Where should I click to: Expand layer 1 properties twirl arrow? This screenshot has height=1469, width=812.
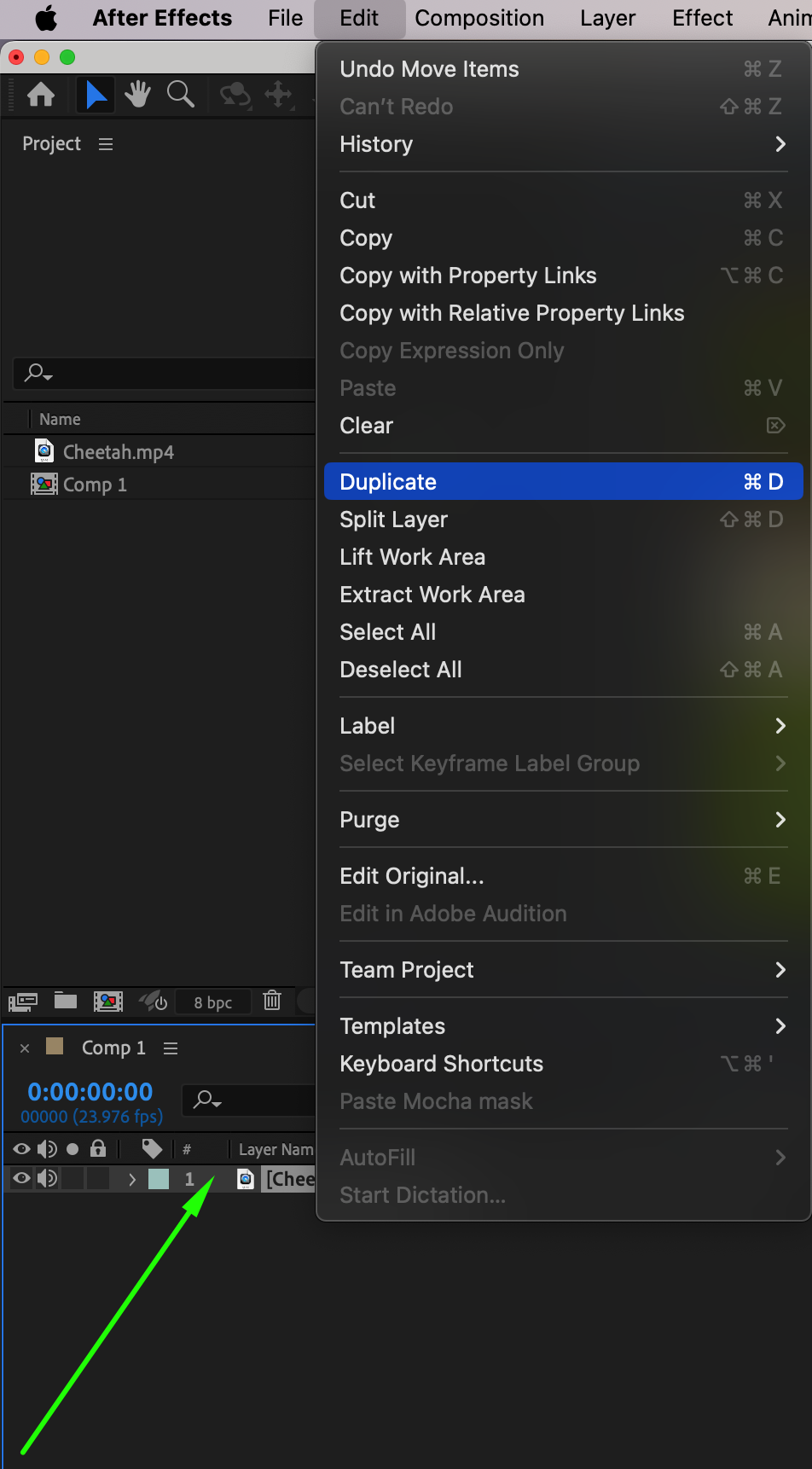click(132, 1179)
